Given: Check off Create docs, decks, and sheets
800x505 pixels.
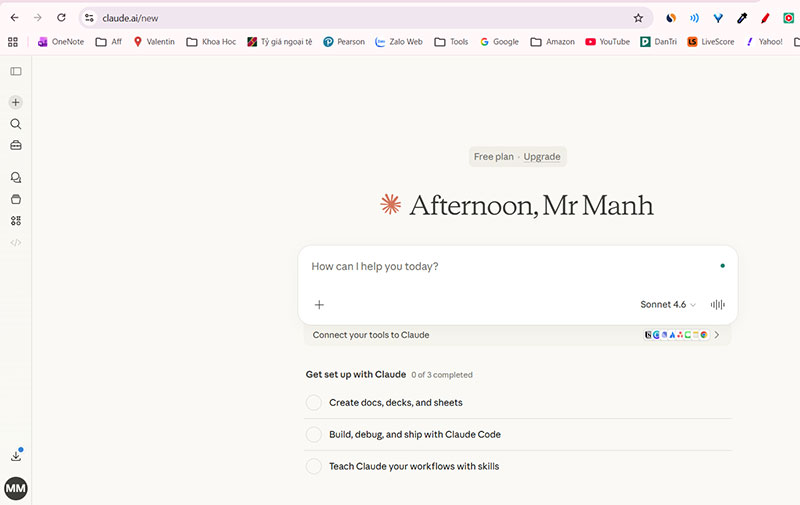Looking at the screenshot, I should click(x=313, y=403).
